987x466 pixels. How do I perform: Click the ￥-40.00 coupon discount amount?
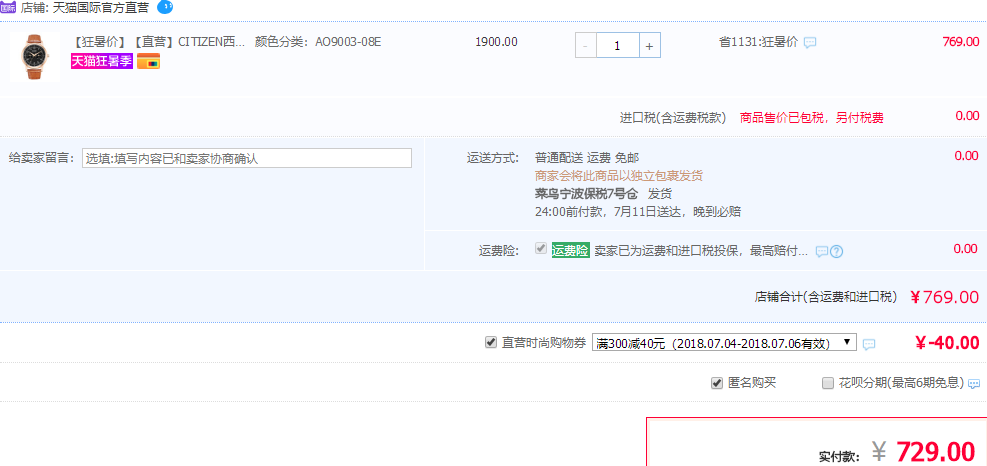(x=947, y=343)
